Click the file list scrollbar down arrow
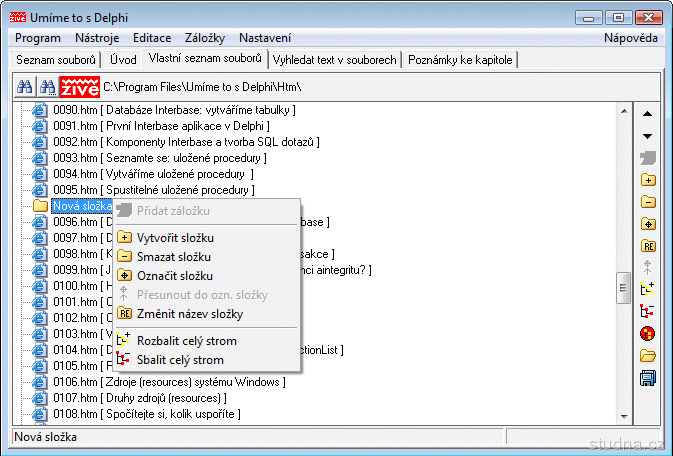The width and height of the screenshot is (673, 456). (x=624, y=416)
